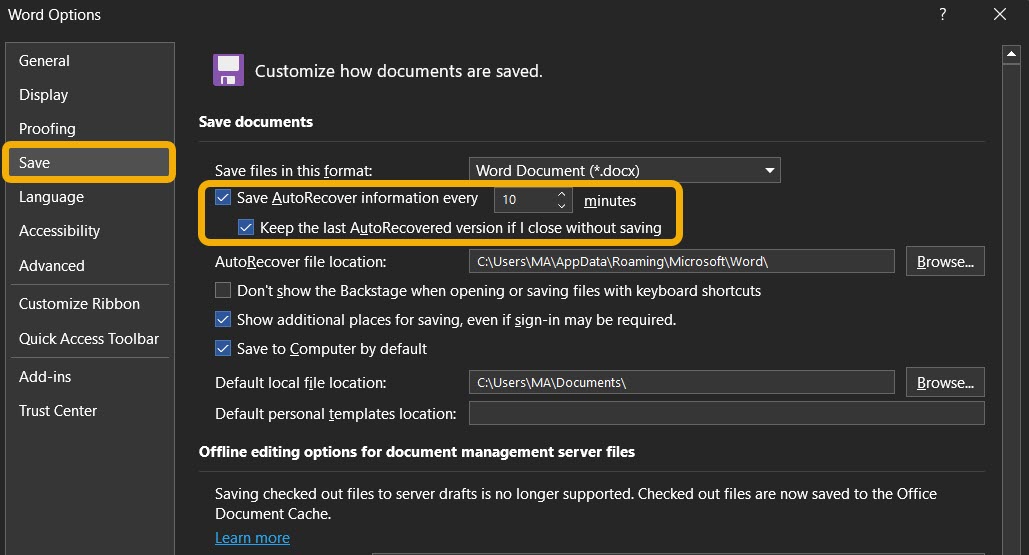Click the Save documents section heading

click(256, 121)
